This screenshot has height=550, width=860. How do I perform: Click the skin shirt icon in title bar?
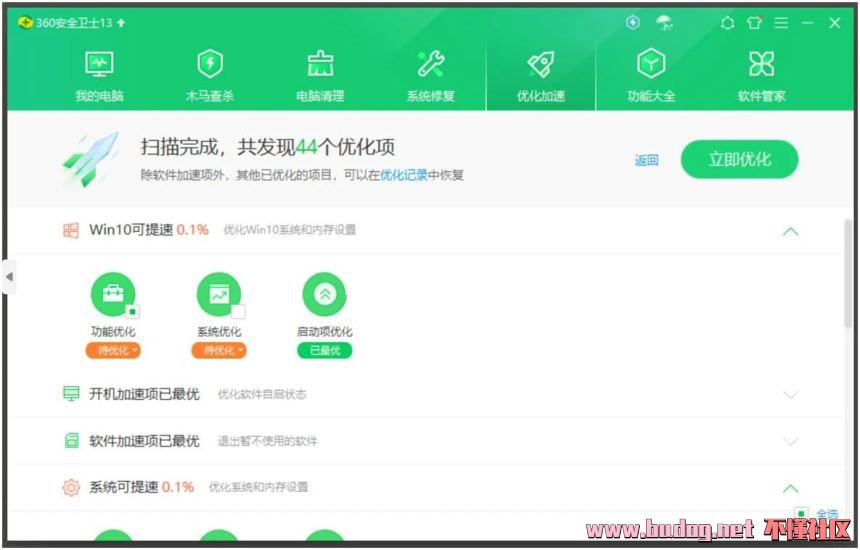[x=754, y=22]
